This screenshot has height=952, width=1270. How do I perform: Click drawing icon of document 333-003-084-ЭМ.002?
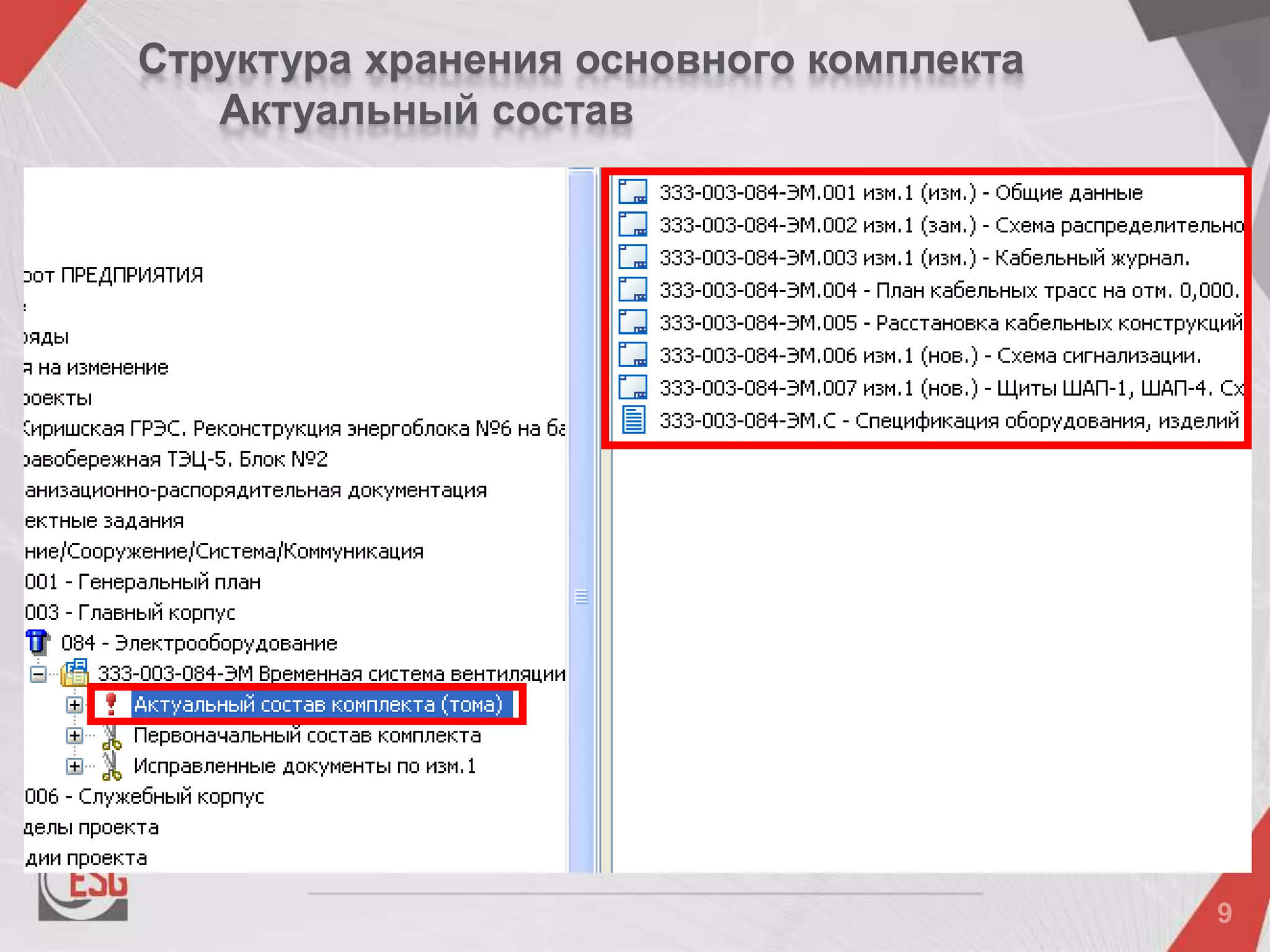click(633, 224)
